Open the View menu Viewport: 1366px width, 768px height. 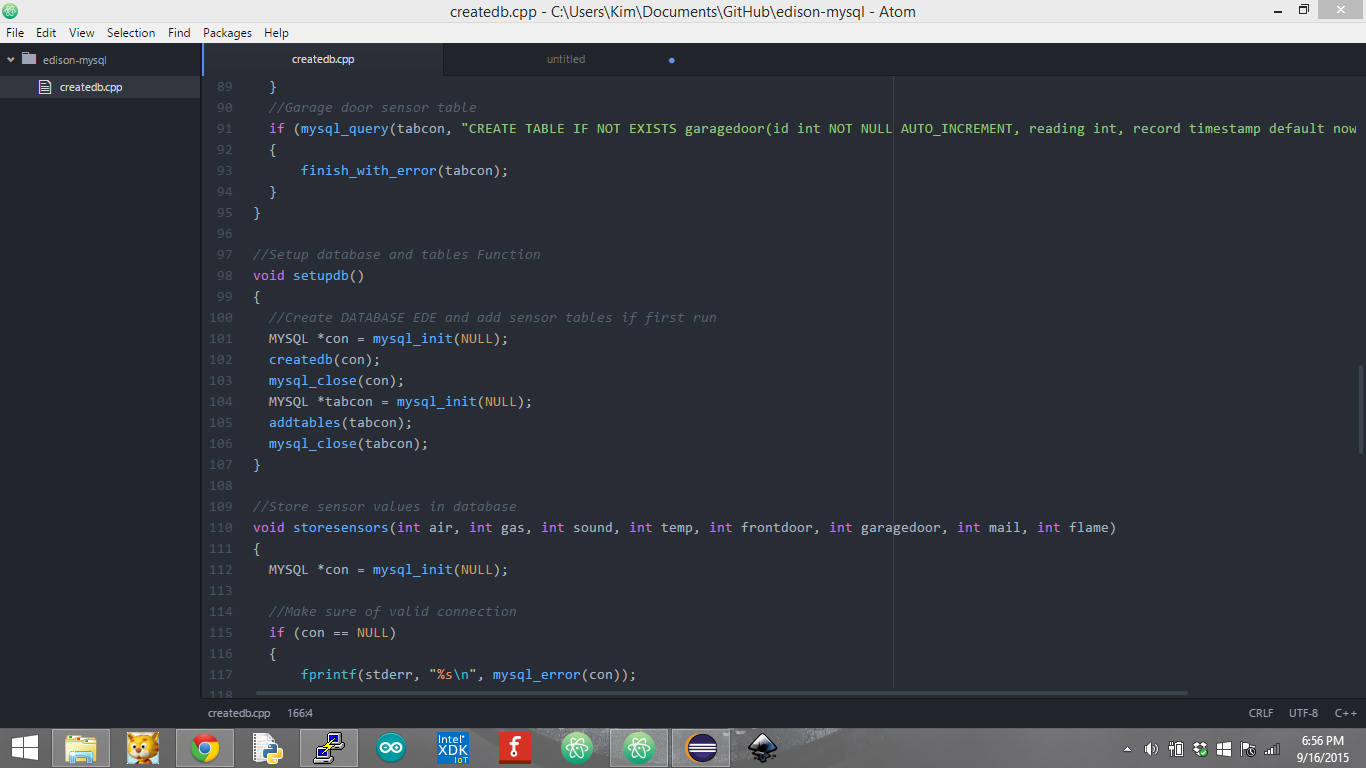pos(82,33)
